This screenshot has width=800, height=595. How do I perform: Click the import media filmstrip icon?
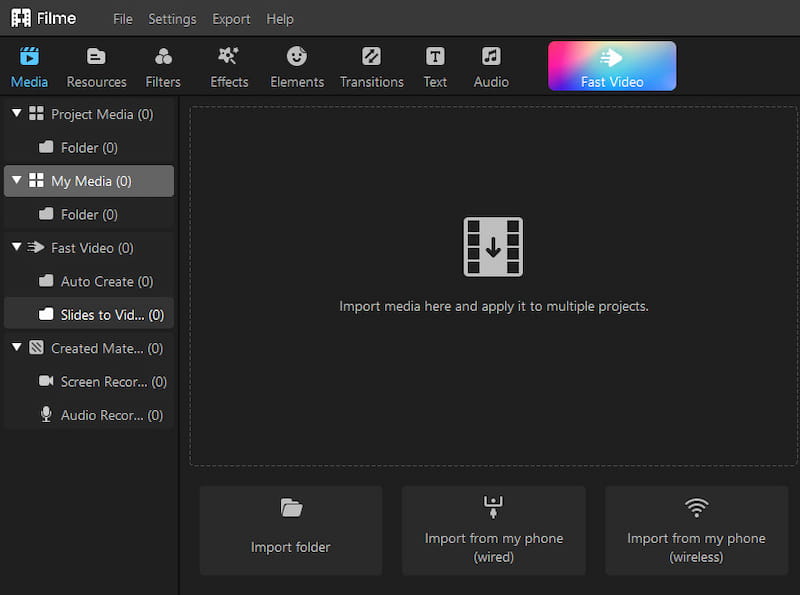click(493, 247)
